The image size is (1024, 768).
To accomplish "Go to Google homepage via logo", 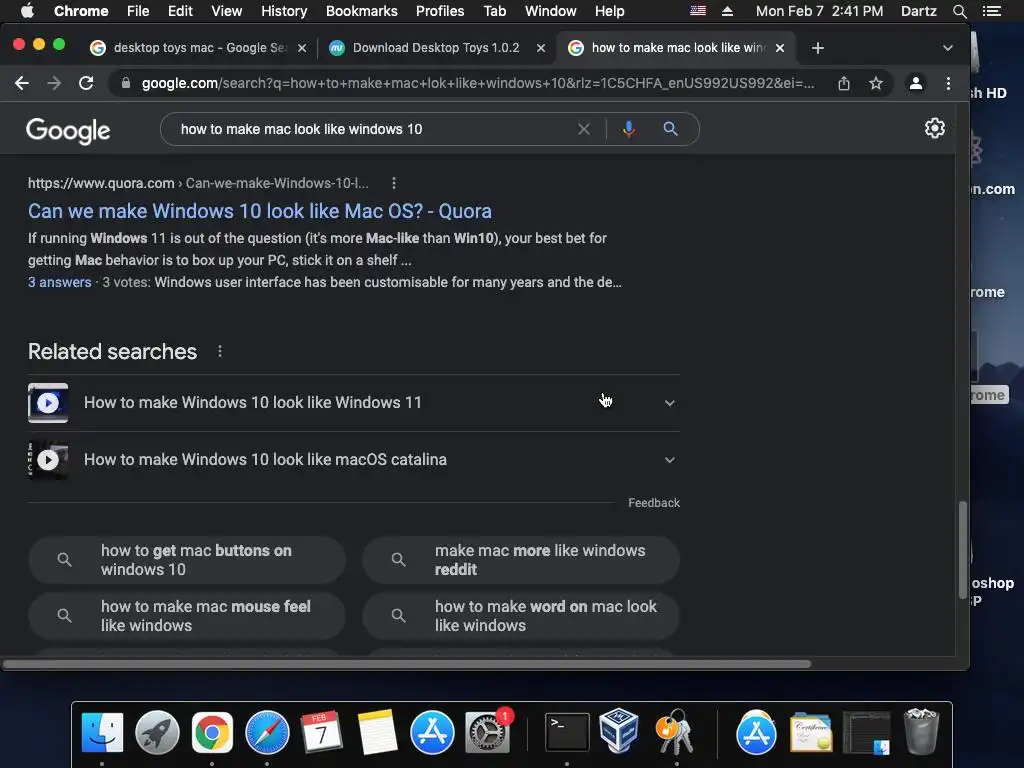I will tap(68, 131).
